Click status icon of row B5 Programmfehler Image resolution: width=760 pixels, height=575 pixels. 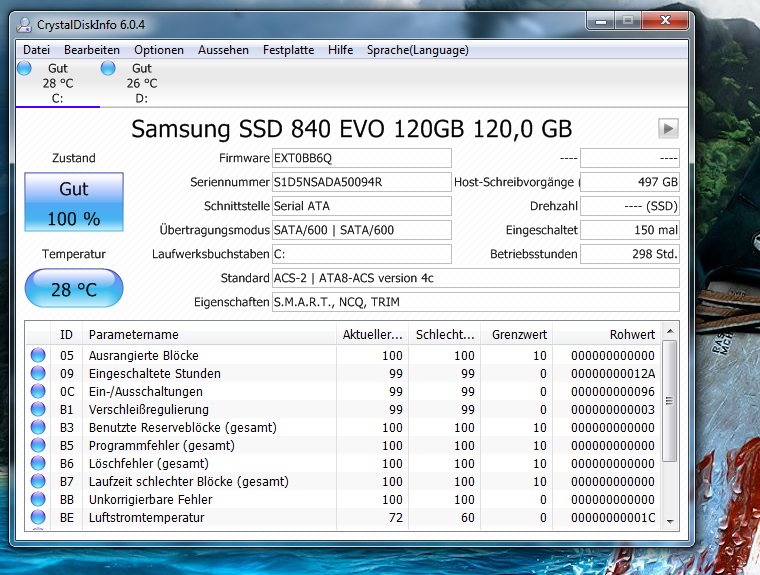pyautogui.click(x=38, y=445)
